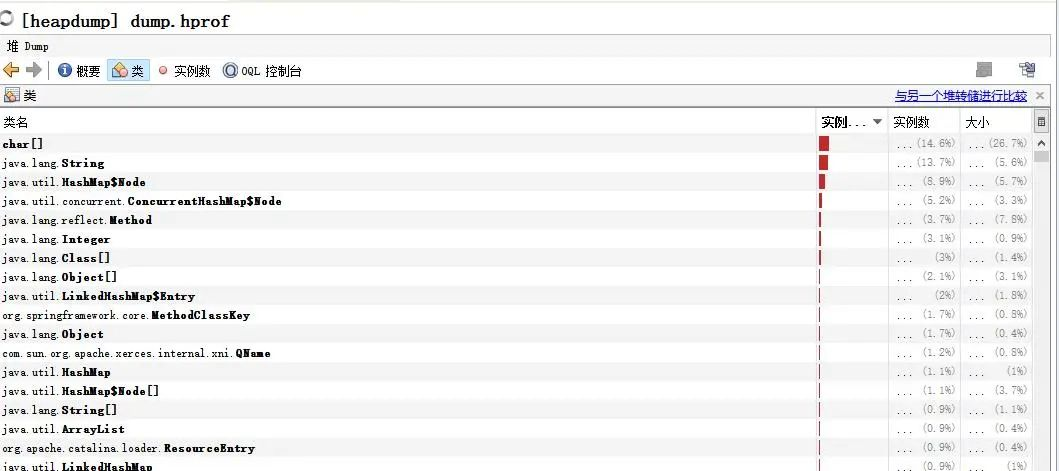Switch to the 实例数 instances view
The width and height of the screenshot is (1059, 471).
click(x=184, y=70)
